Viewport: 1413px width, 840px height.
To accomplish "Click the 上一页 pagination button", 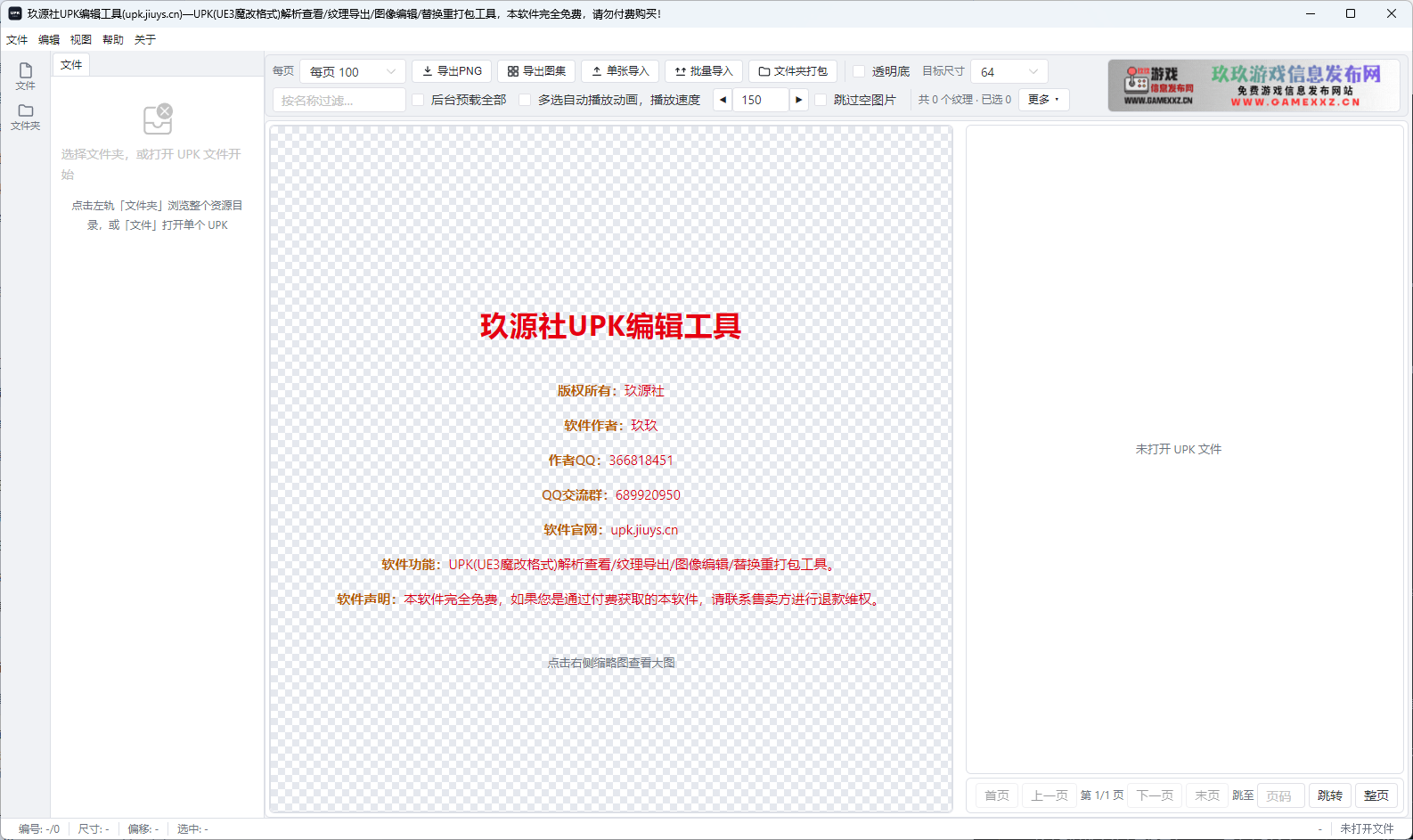I will click(x=1050, y=795).
